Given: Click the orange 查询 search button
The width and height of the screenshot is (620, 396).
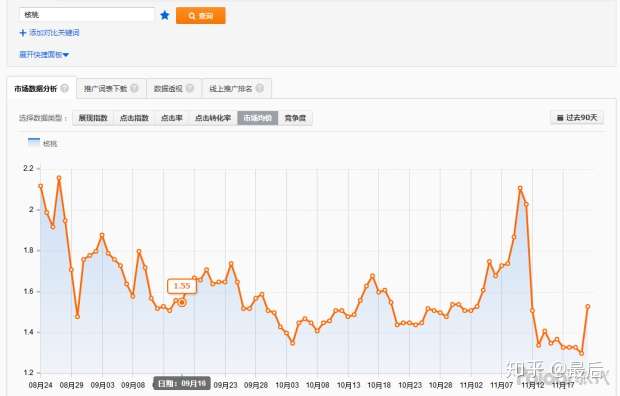Looking at the screenshot, I should [x=200, y=15].
